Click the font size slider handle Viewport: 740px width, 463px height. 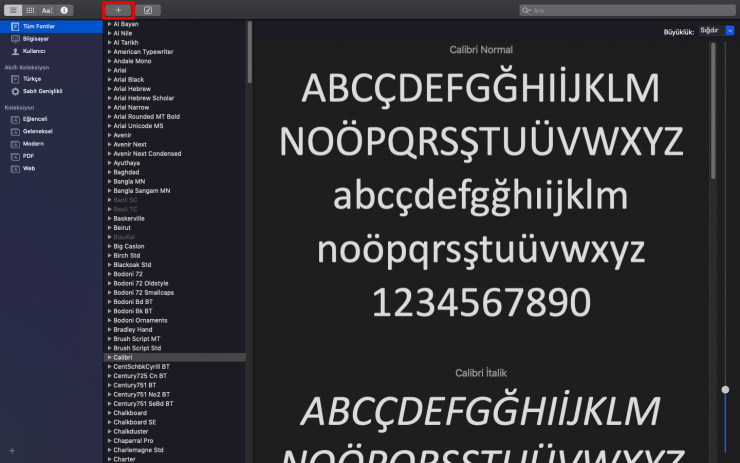point(725,389)
